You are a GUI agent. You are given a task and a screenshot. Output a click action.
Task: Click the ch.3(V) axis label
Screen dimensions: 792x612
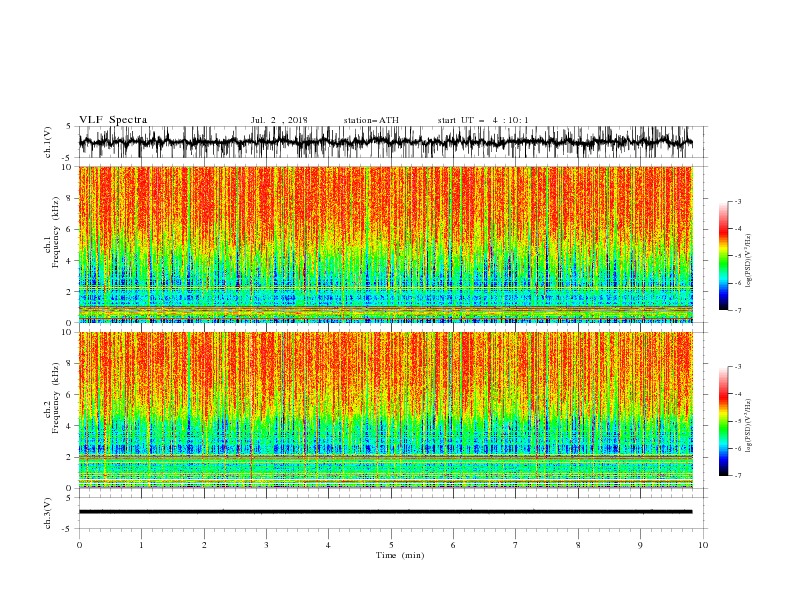point(48,513)
